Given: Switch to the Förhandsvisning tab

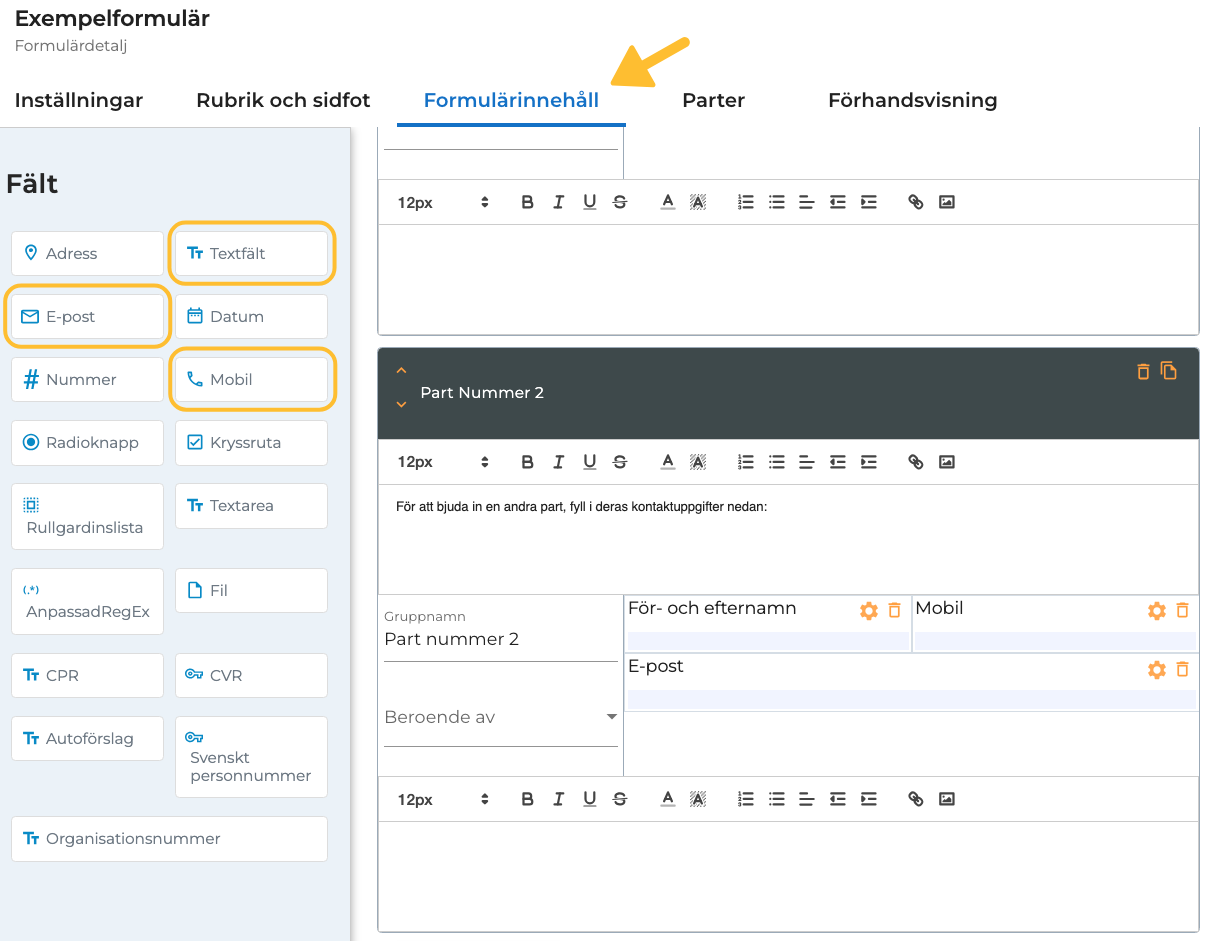Looking at the screenshot, I should [x=912, y=100].
